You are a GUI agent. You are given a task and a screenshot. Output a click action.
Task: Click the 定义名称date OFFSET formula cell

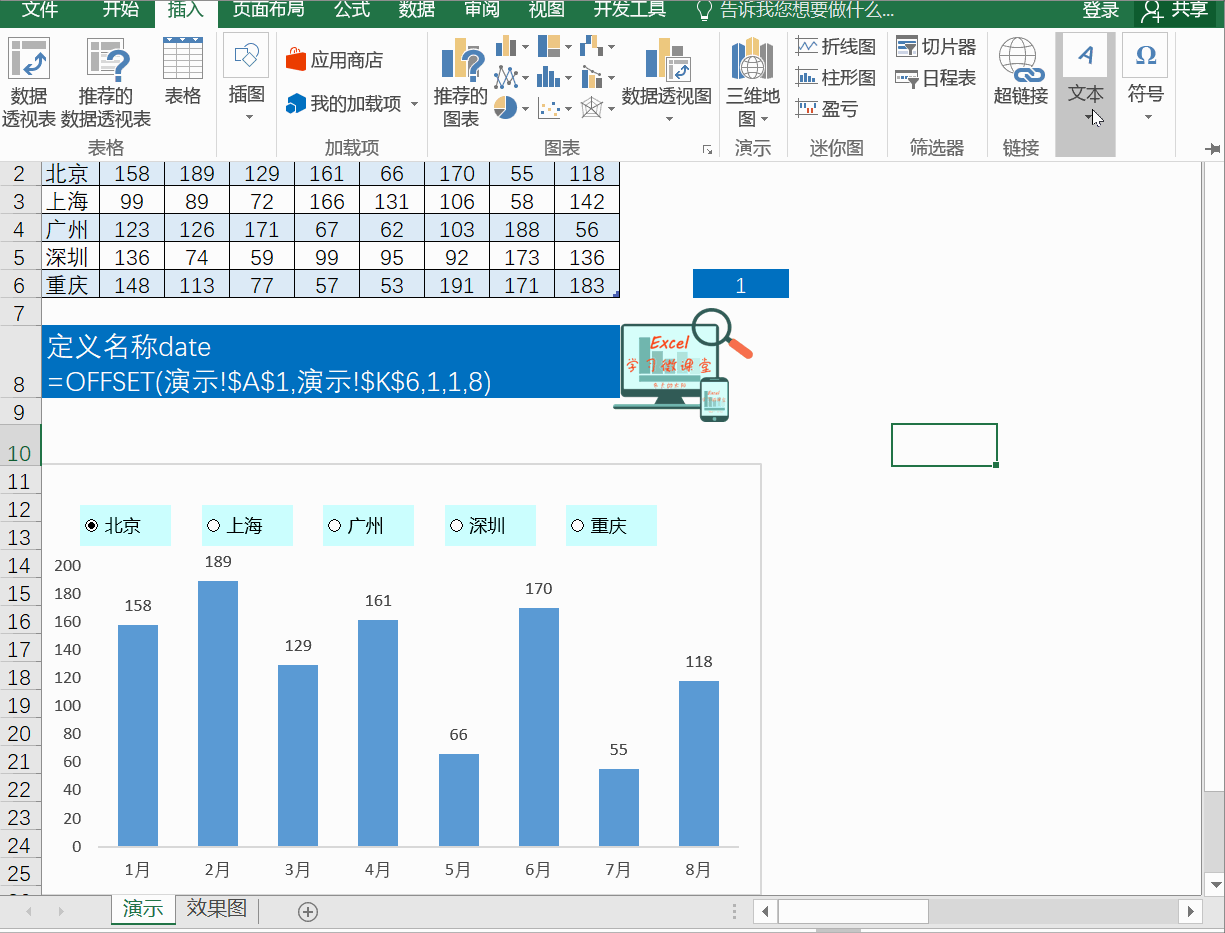(331, 362)
